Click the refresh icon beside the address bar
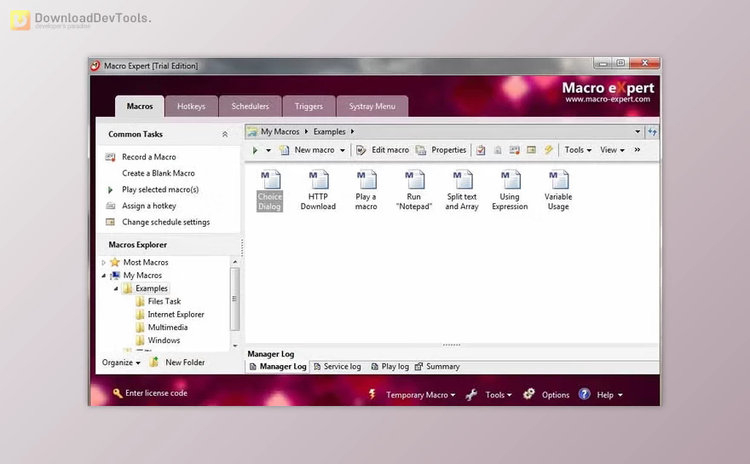The image size is (750, 464). pos(652,132)
